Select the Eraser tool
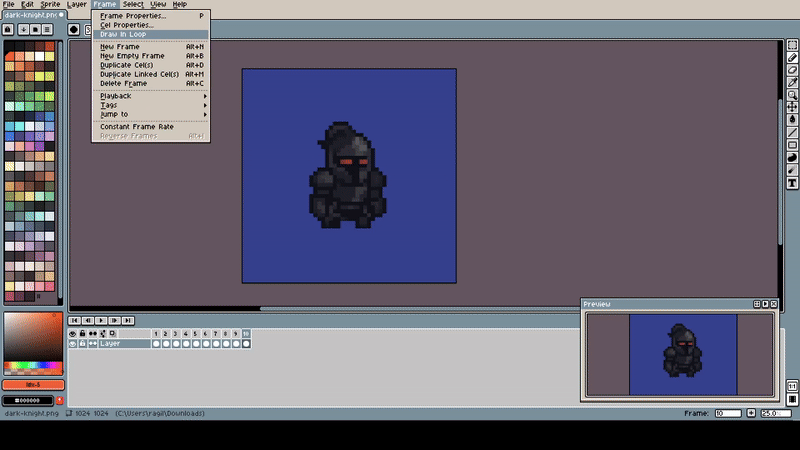The height and width of the screenshot is (450, 800). tap(792, 70)
